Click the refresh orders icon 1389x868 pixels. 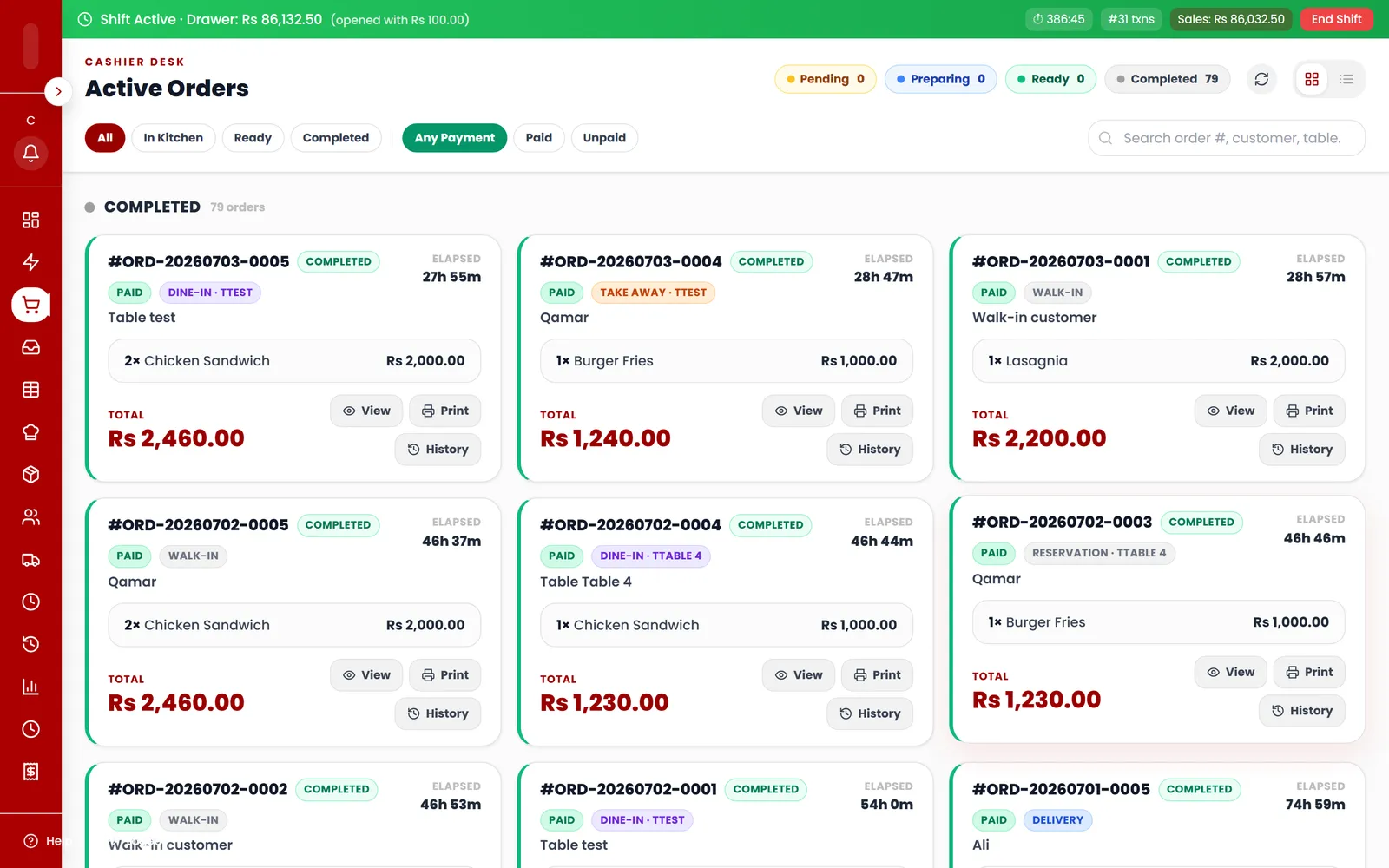(x=1261, y=79)
